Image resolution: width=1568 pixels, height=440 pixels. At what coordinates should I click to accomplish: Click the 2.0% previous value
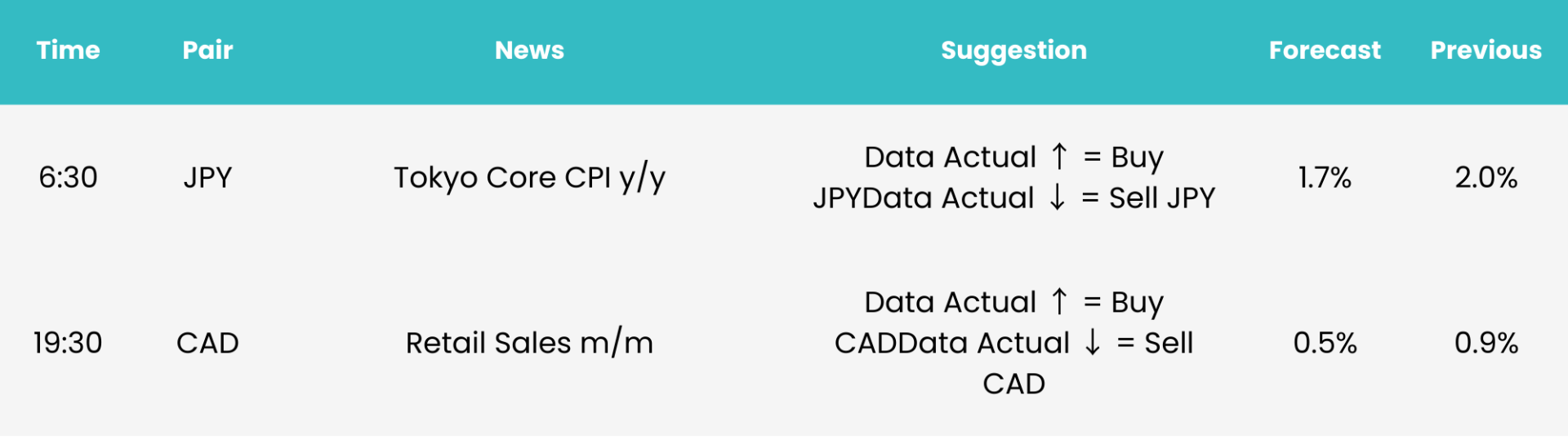coord(1486,177)
